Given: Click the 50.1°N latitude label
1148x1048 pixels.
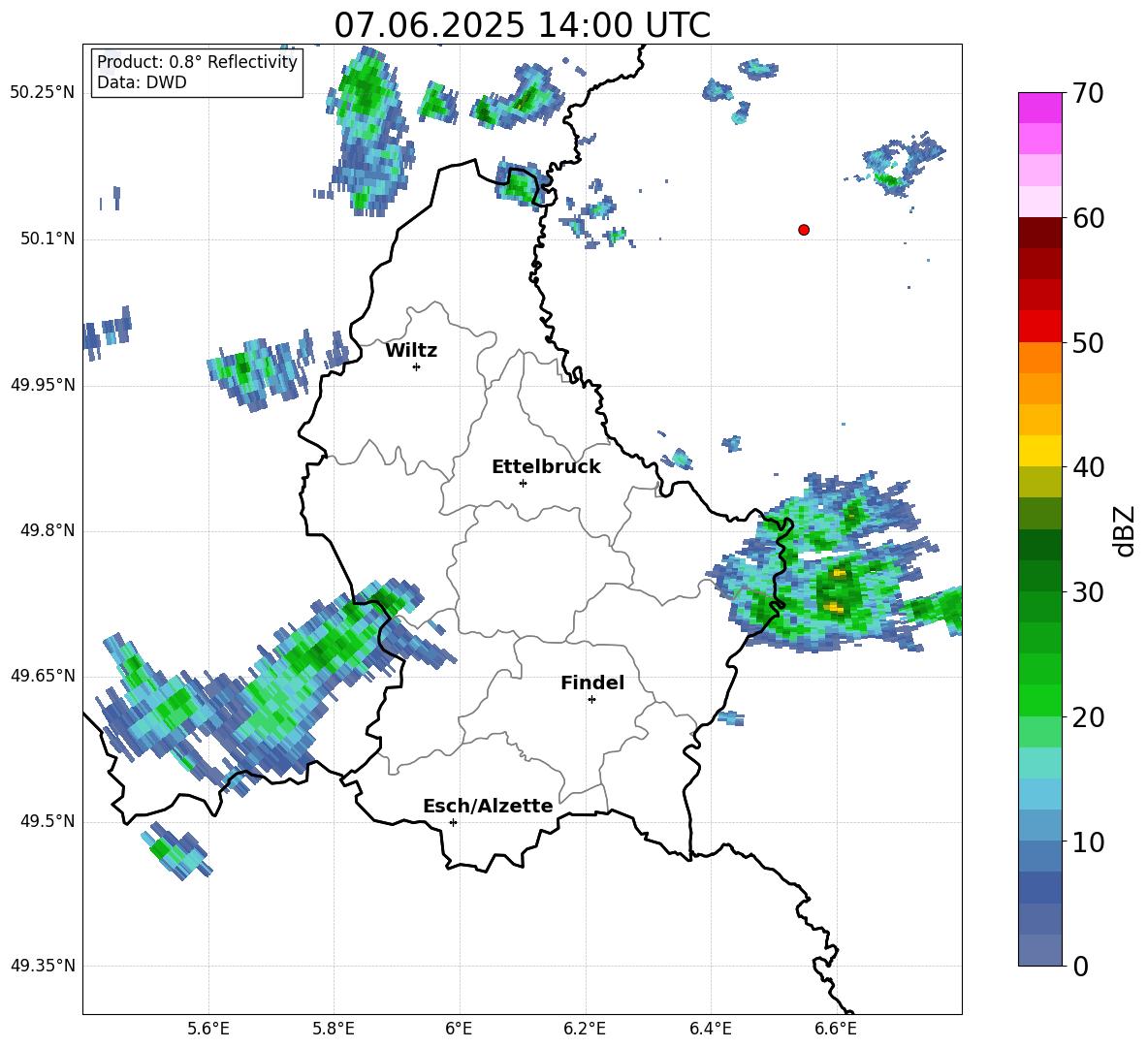Looking at the screenshot, I should tap(48, 238).
